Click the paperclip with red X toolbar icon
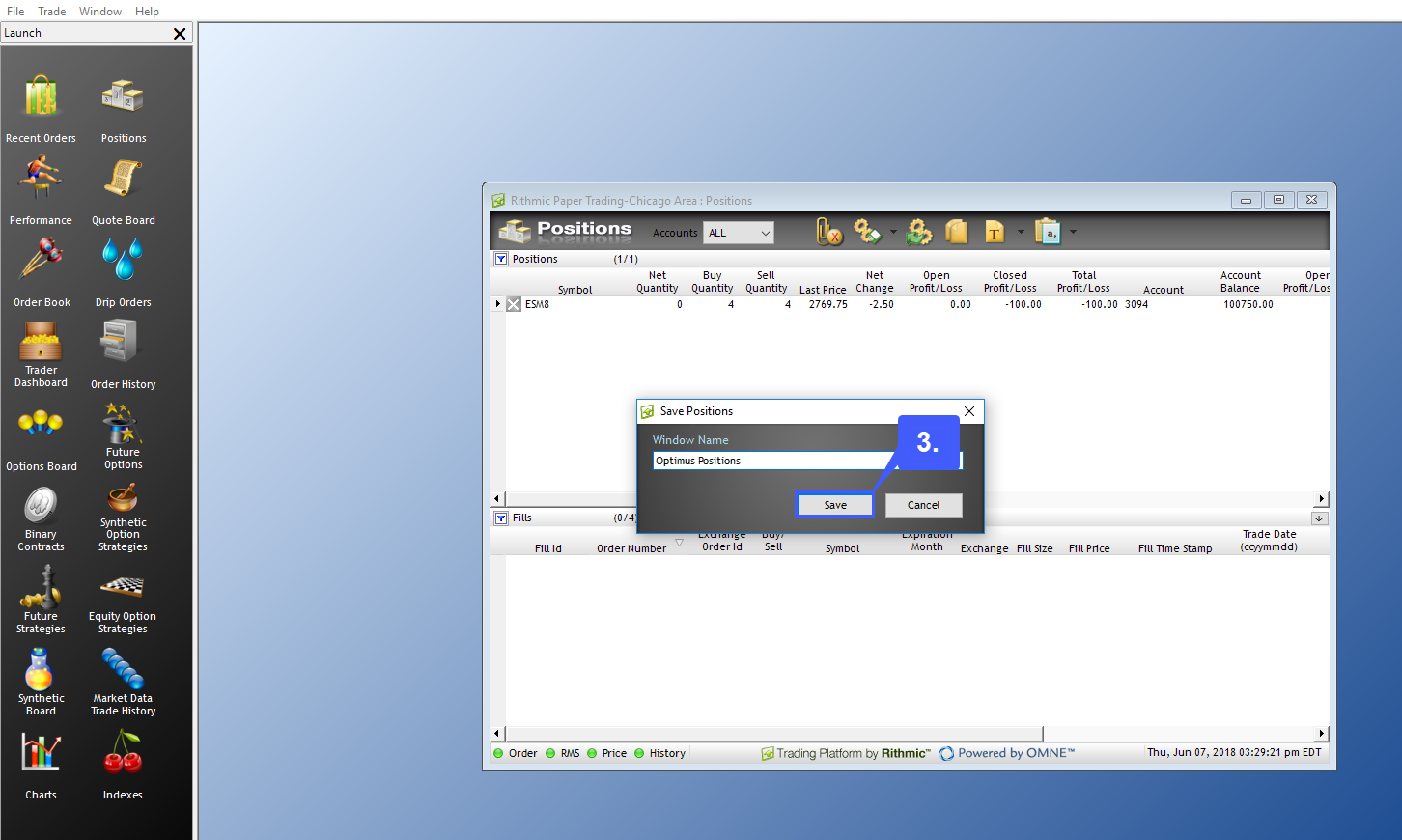This screenshot has height=840, width=1402. point(829,232)
